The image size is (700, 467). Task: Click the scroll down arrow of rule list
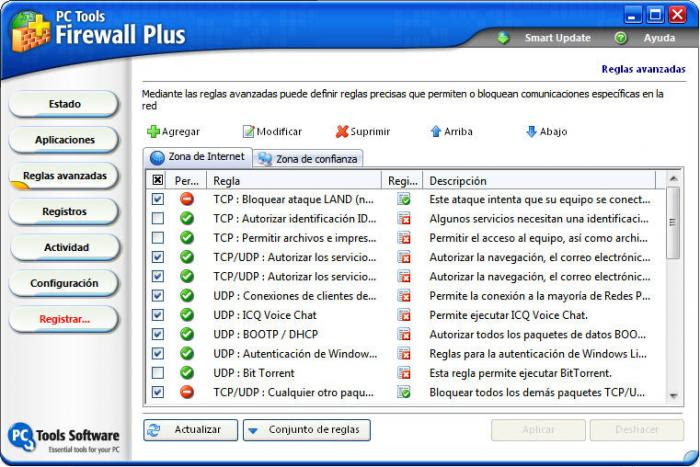tap(673, 396)
